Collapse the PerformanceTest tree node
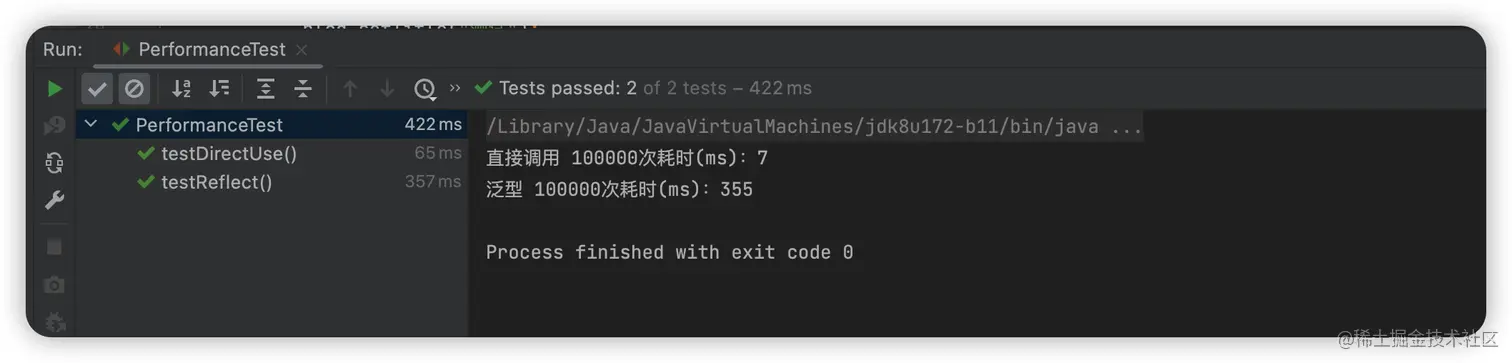 tap(91, 125)
